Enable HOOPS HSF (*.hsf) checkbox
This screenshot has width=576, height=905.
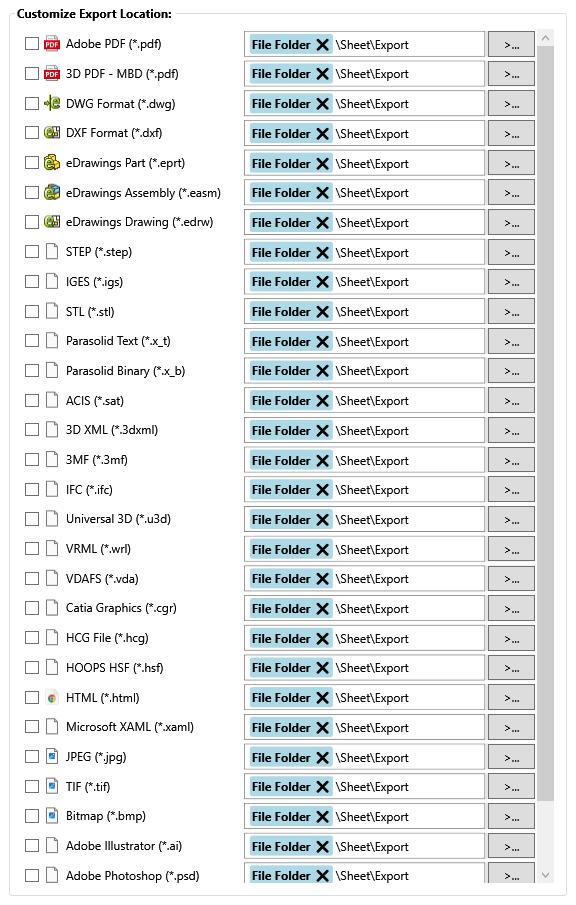point(32,667)
